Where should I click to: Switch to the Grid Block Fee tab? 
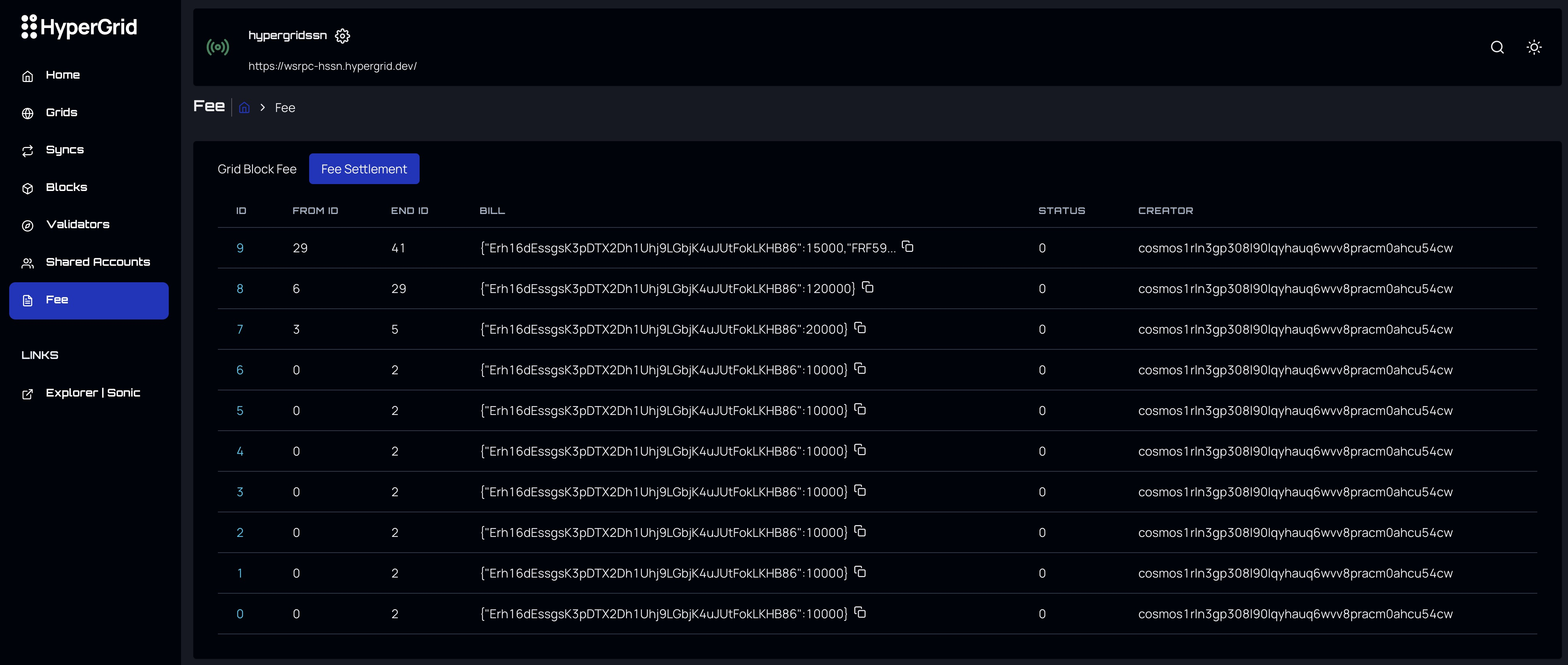[x=257, y=169]
